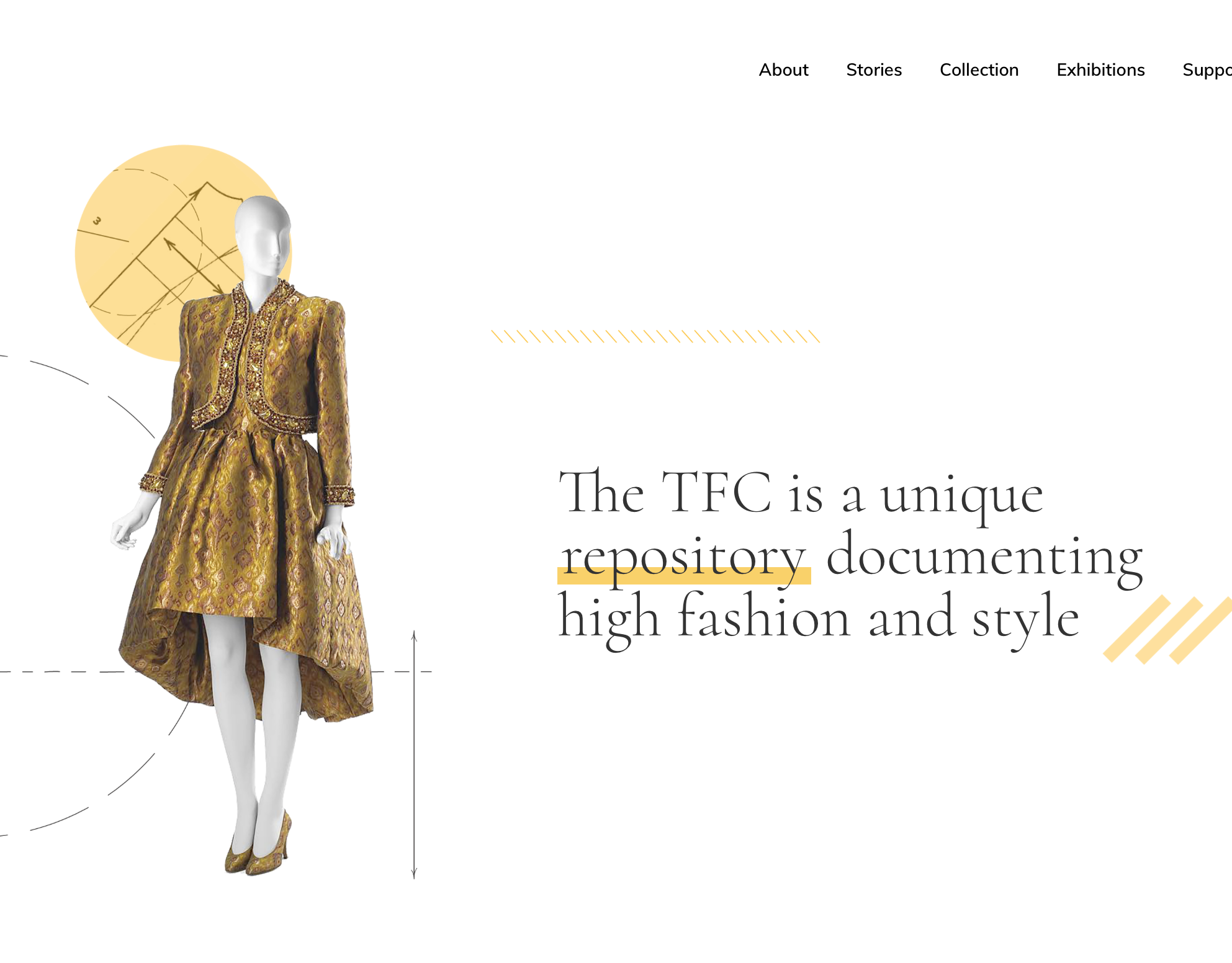Open the About menu item

pyautogui.click(x=783, y=69)
